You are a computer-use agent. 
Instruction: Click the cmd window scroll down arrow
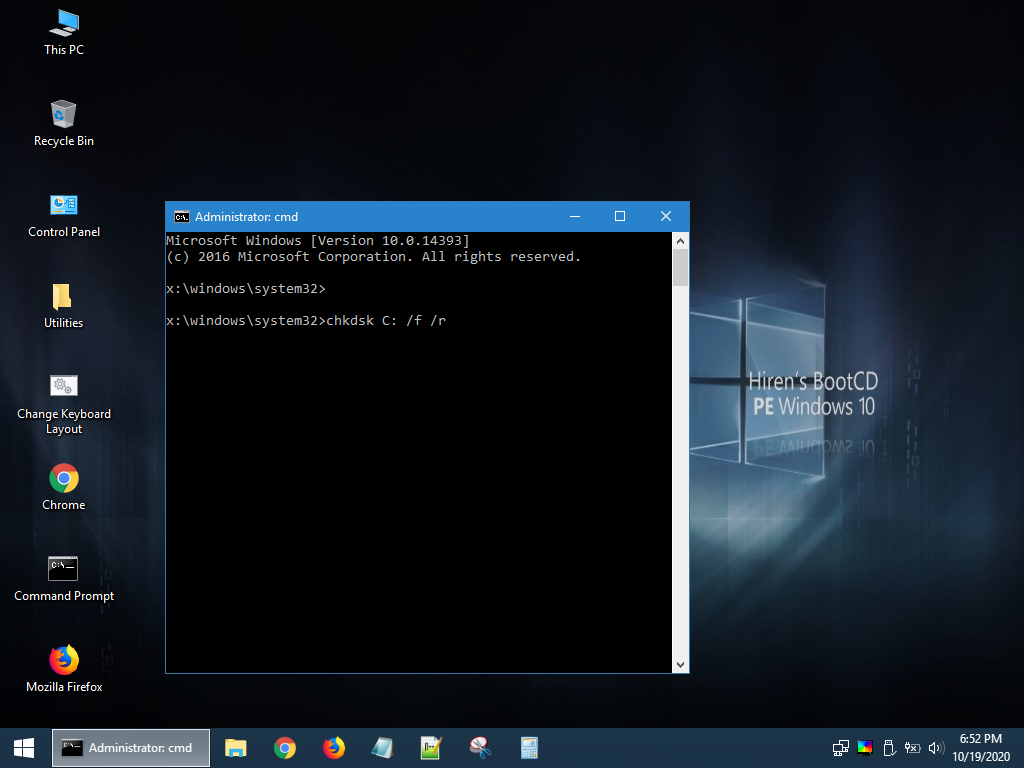(681, 664)
